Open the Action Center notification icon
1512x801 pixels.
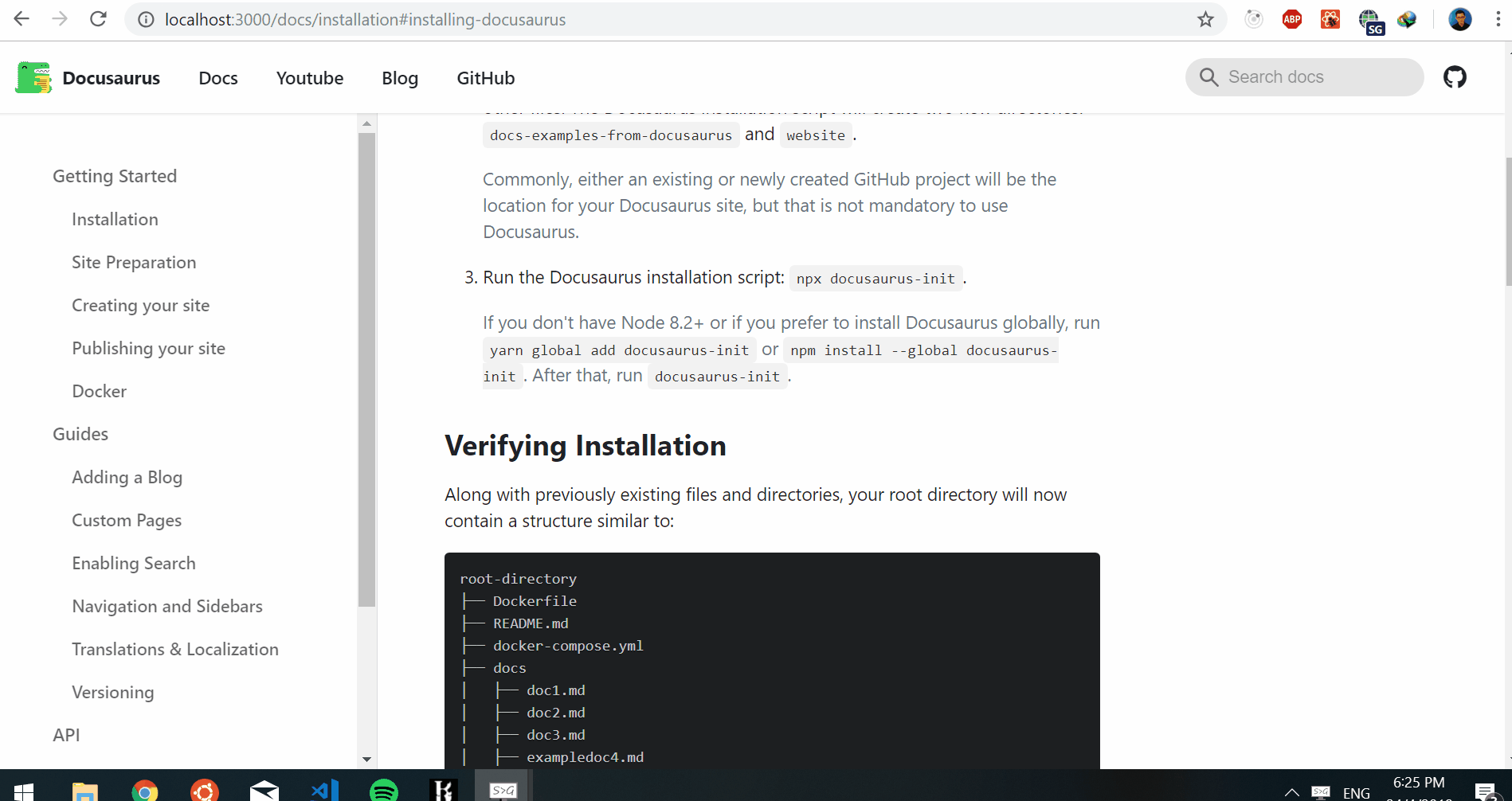[1485, 792]
